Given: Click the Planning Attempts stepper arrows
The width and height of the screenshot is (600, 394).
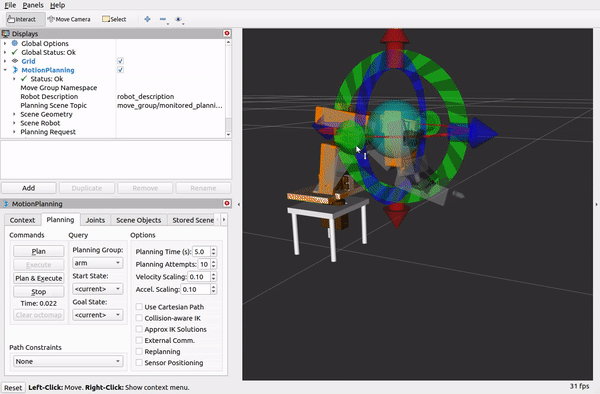Looking at the screenshot, I should (214, 264).
